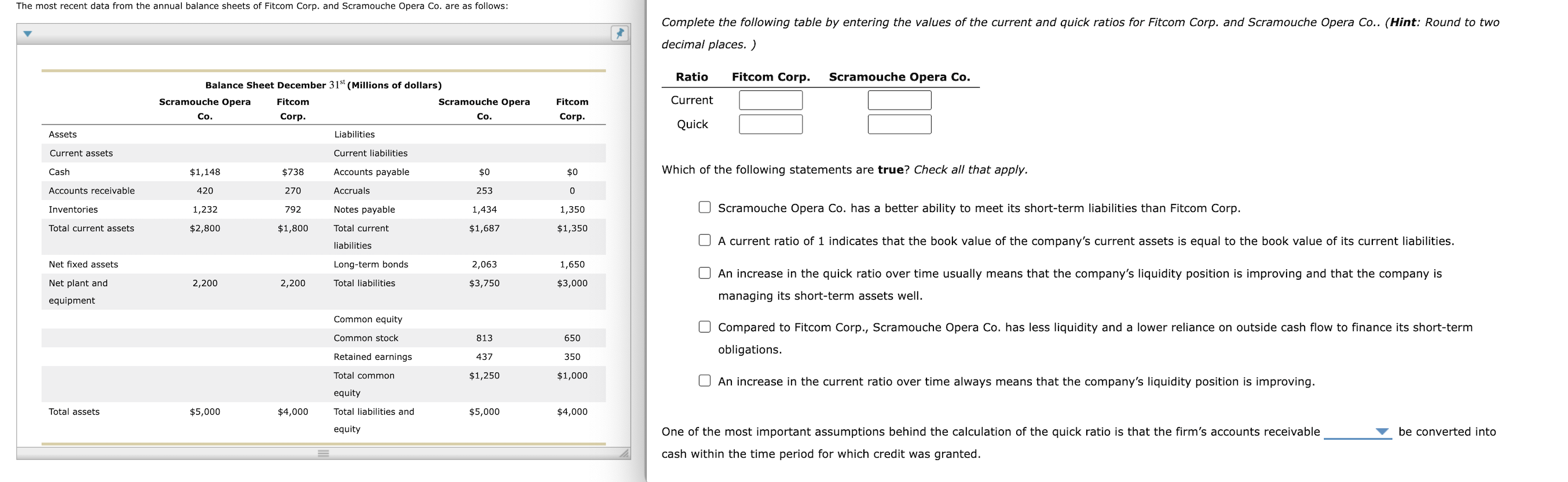Click accounts receivable value 270
1568x482 pixels.
pyautogui.click(x=293, y=191)
